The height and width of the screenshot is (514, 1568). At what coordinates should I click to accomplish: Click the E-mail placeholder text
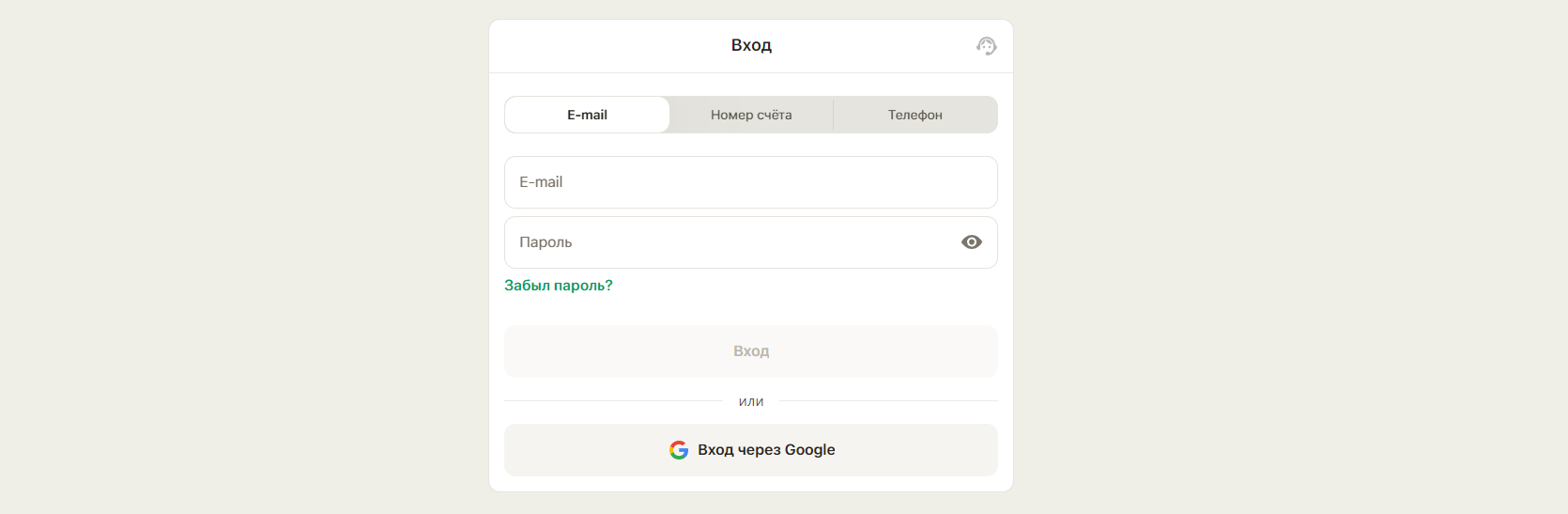pyautogui.click(x=541, y=182)
